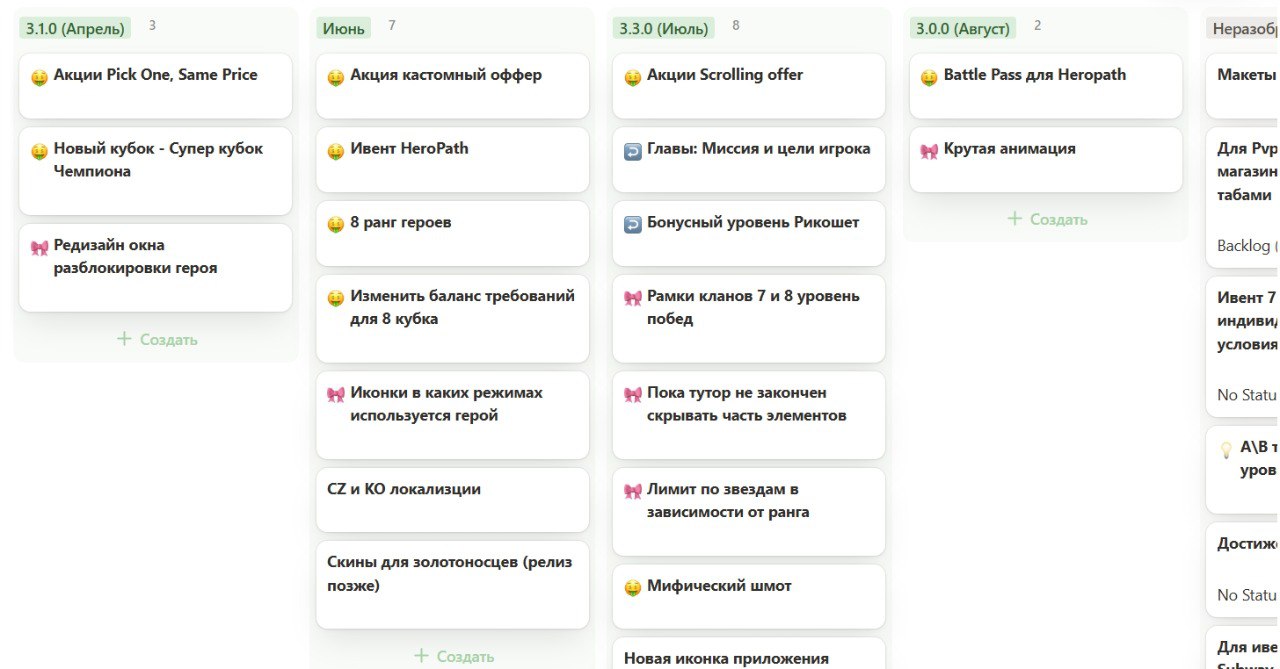The height and width of the screenshot is (669, 1280).
Task: Click the repeat icon on Бонусный уровень Рикошет
Action: [x=632, y=224]
